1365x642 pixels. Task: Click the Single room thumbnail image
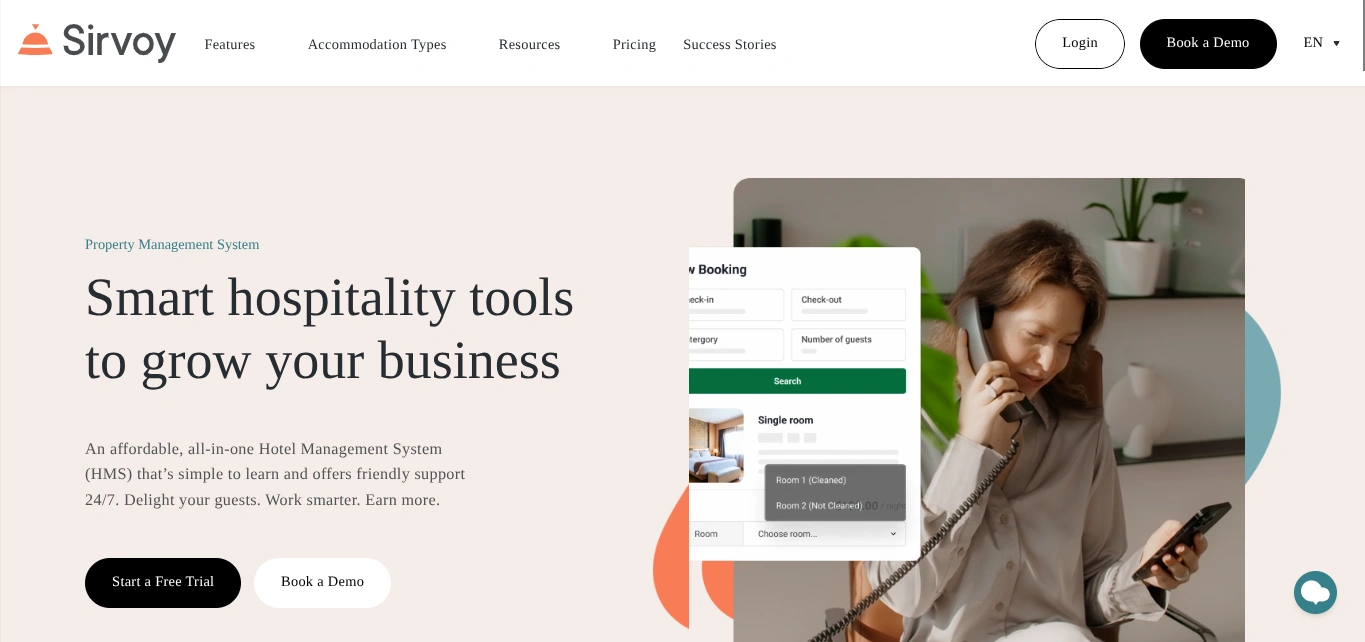coord(716,445)
